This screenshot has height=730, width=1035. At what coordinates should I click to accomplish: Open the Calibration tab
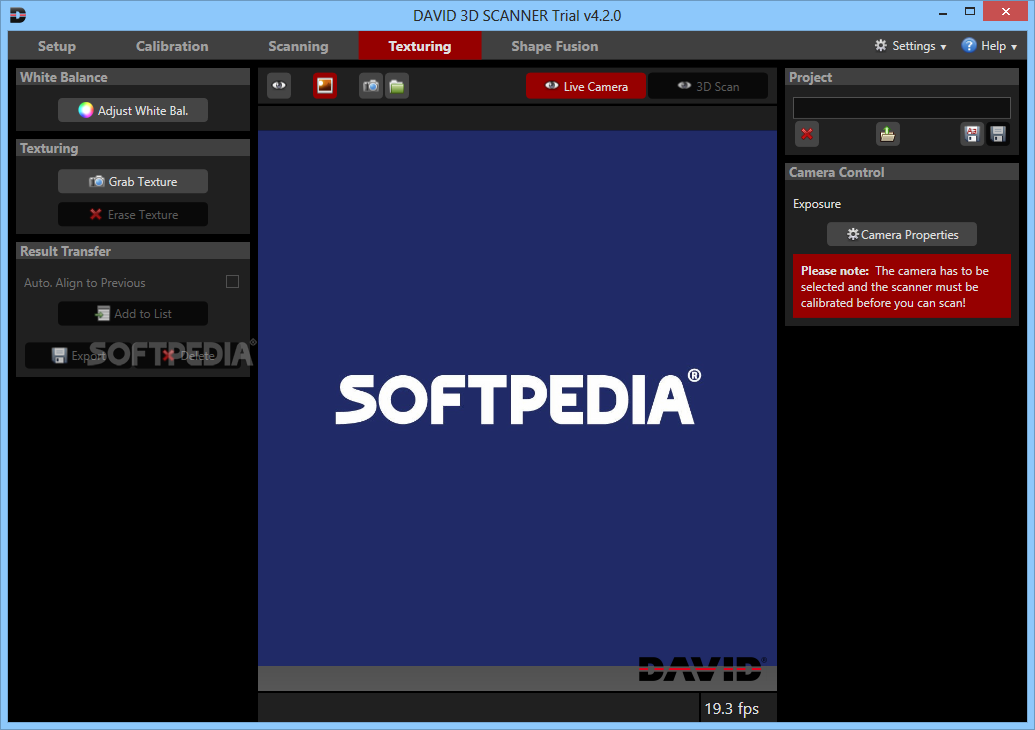point(172,46)
